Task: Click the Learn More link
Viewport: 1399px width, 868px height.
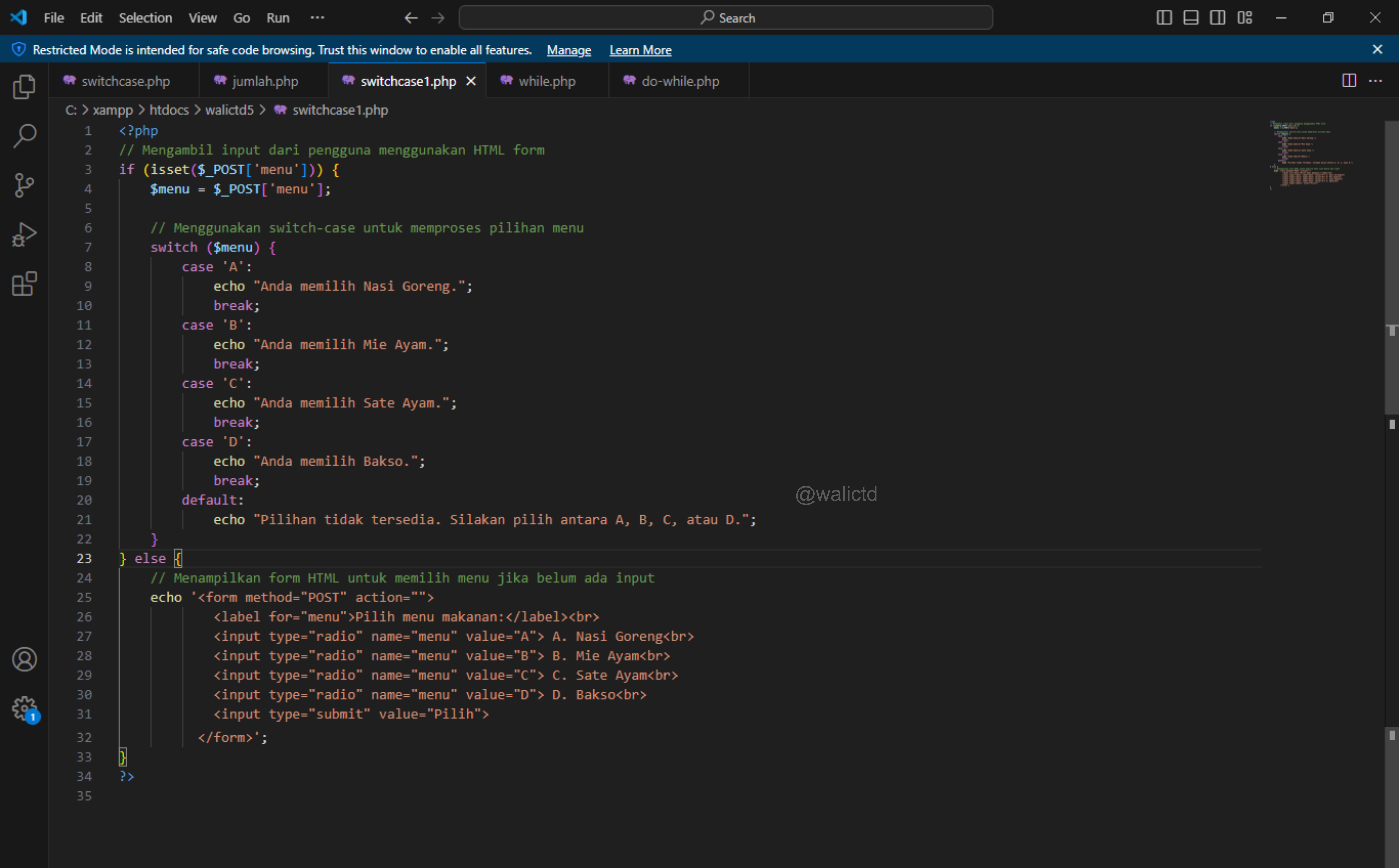Action: 640,50
